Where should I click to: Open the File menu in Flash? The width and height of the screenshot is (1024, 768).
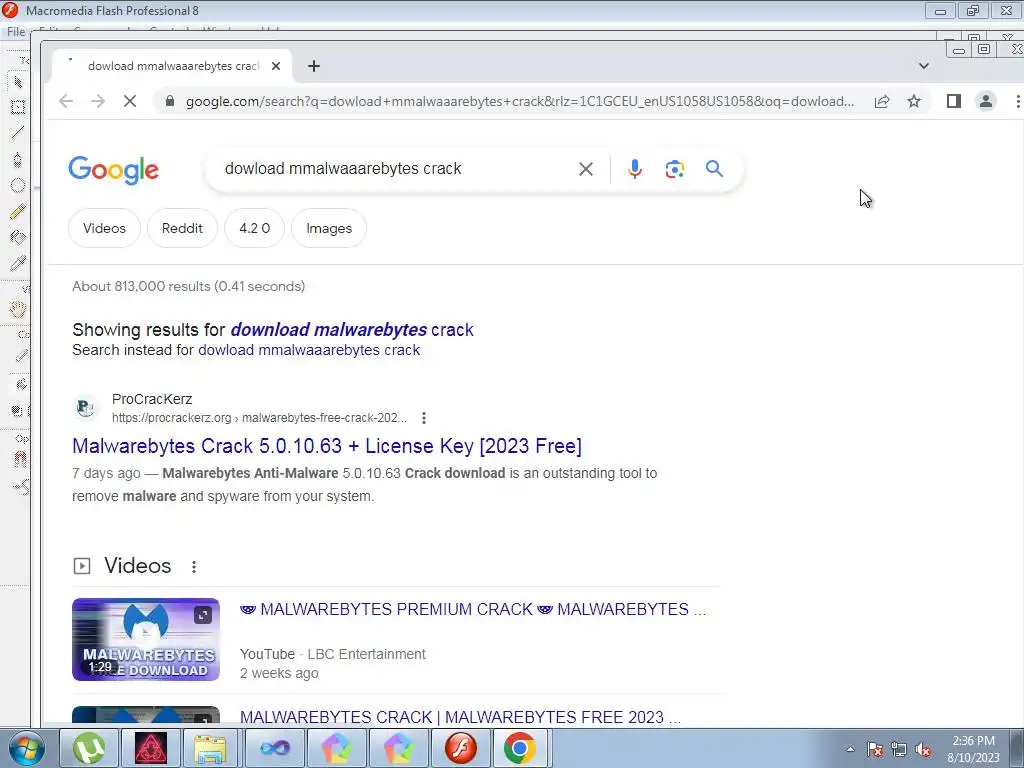(16, 31)
